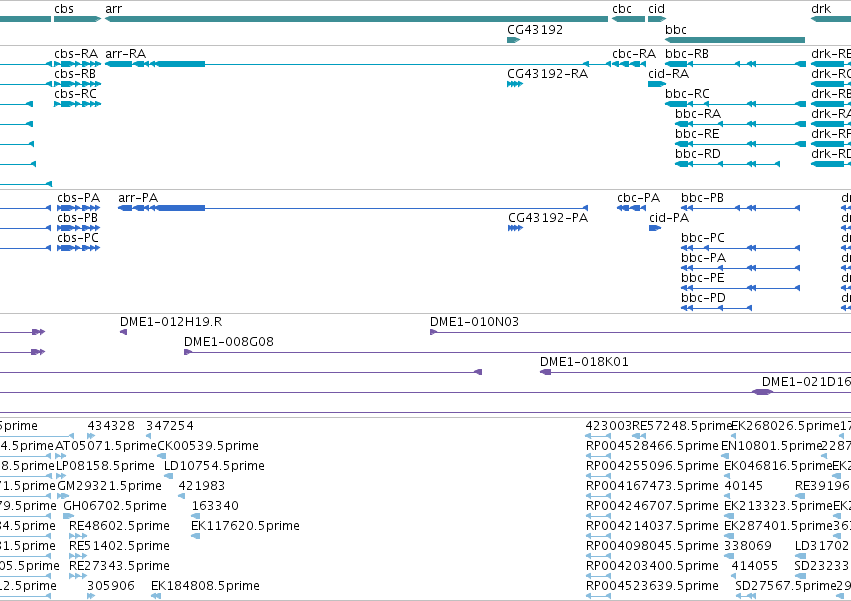Select protein bbc-PD
Image resolution: width=851 pixels, height=601 pixels.
click(x=716, y=308)
